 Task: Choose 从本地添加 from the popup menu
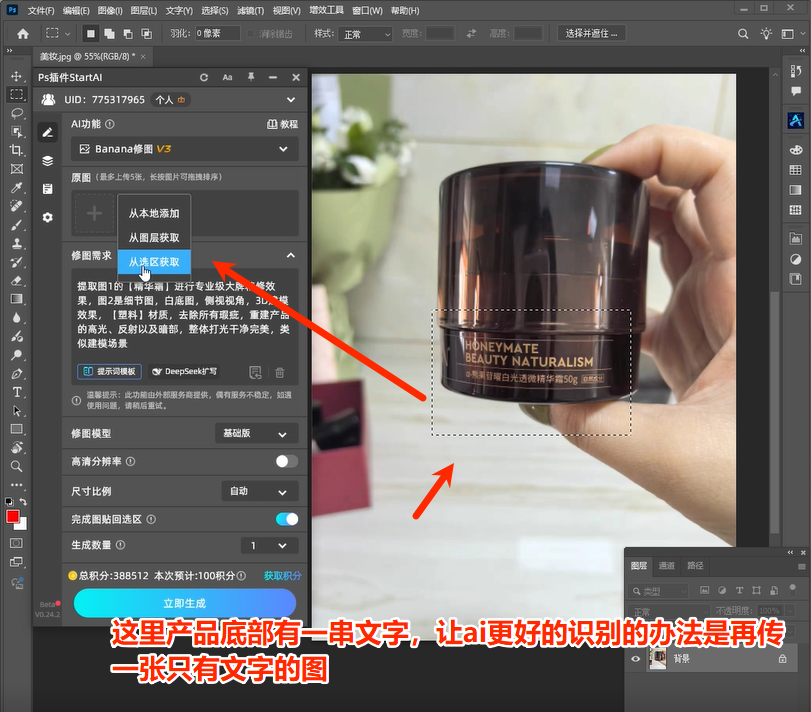click(154, 214)
